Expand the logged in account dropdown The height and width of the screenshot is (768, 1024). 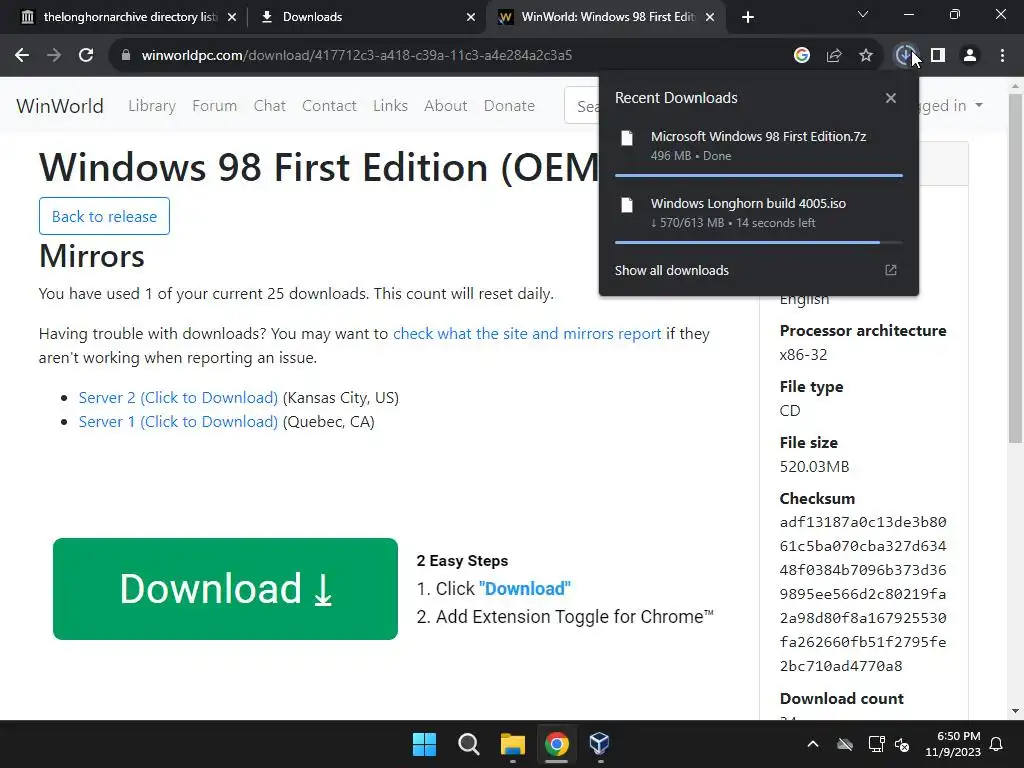click(950, 106)
